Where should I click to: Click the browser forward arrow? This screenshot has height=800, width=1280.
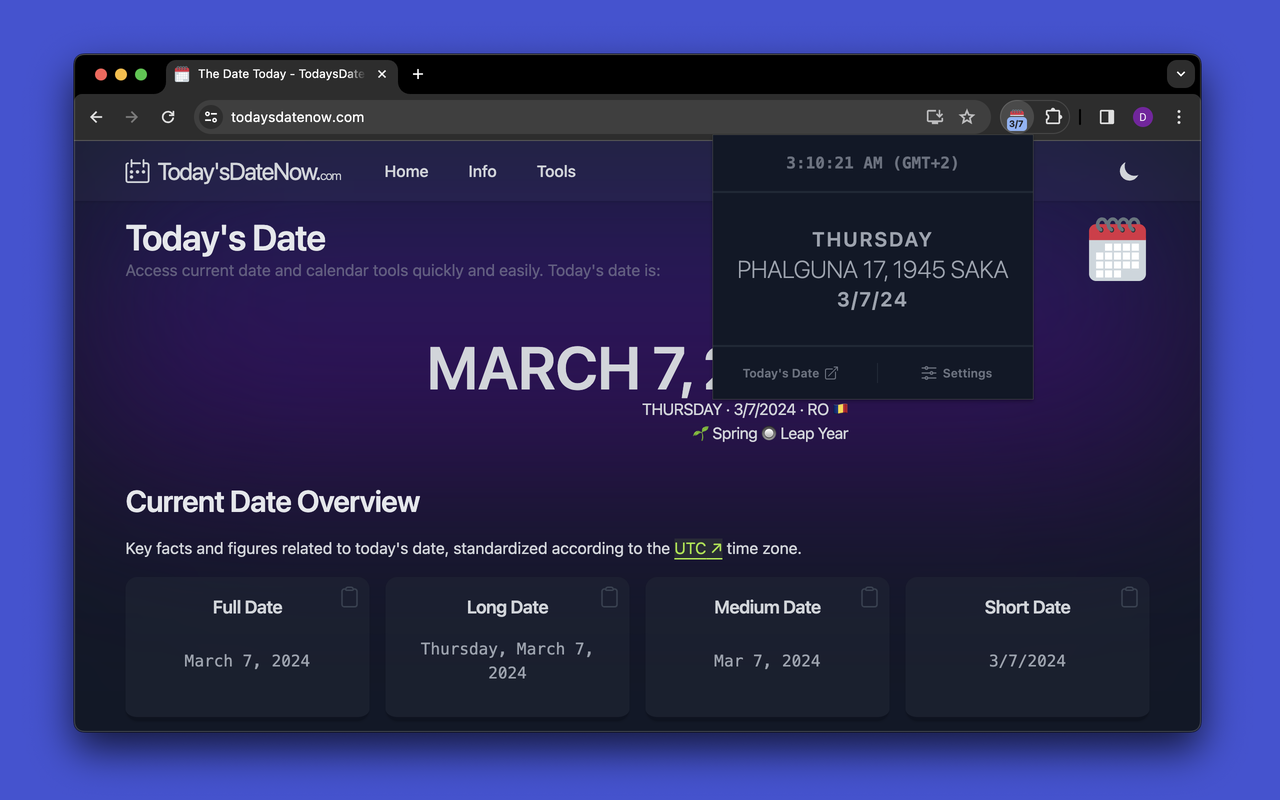(x=132, y=117)
